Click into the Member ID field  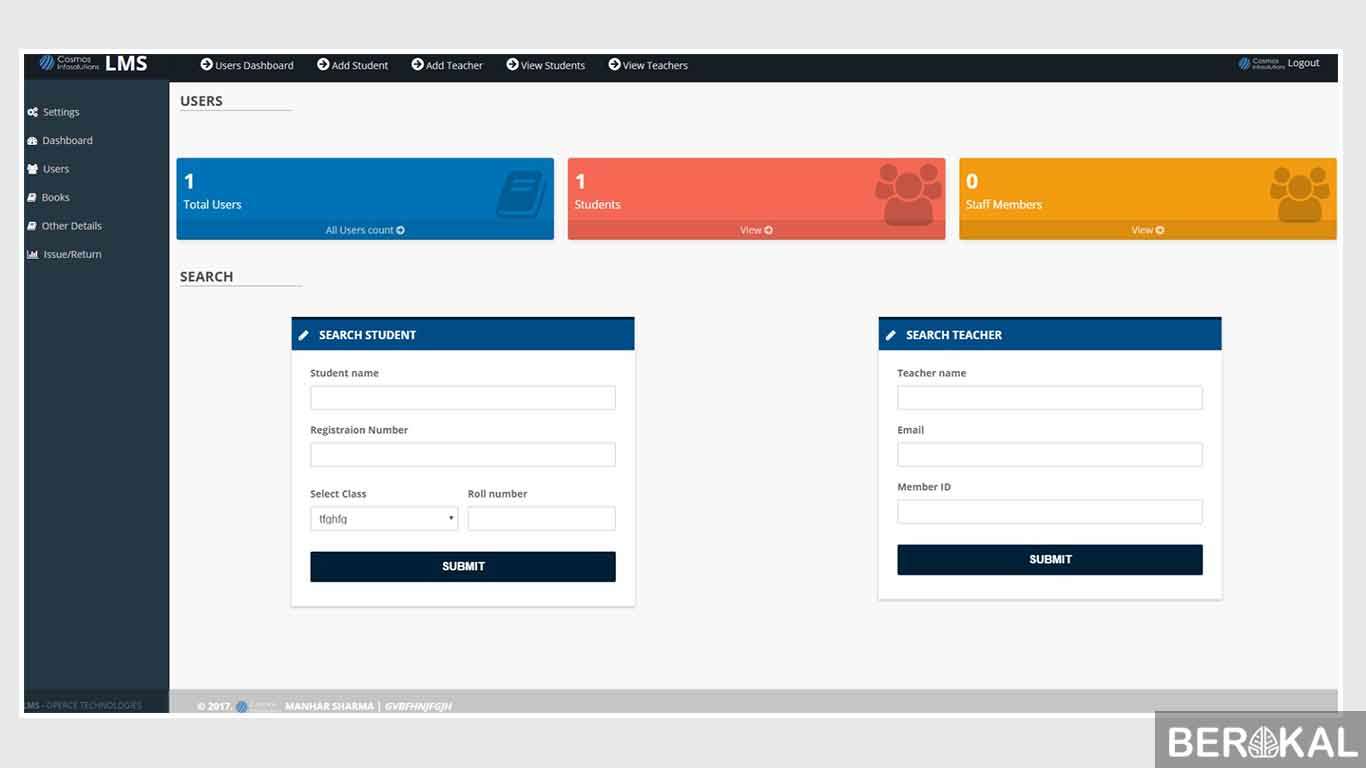tap(1050, 512)
